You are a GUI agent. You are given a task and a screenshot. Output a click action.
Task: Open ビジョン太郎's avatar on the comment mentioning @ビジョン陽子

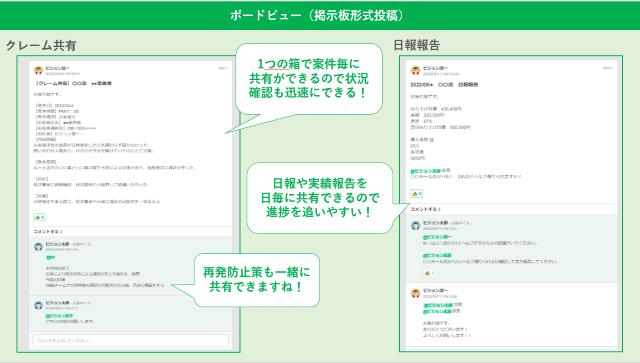[x=38, y=305]
